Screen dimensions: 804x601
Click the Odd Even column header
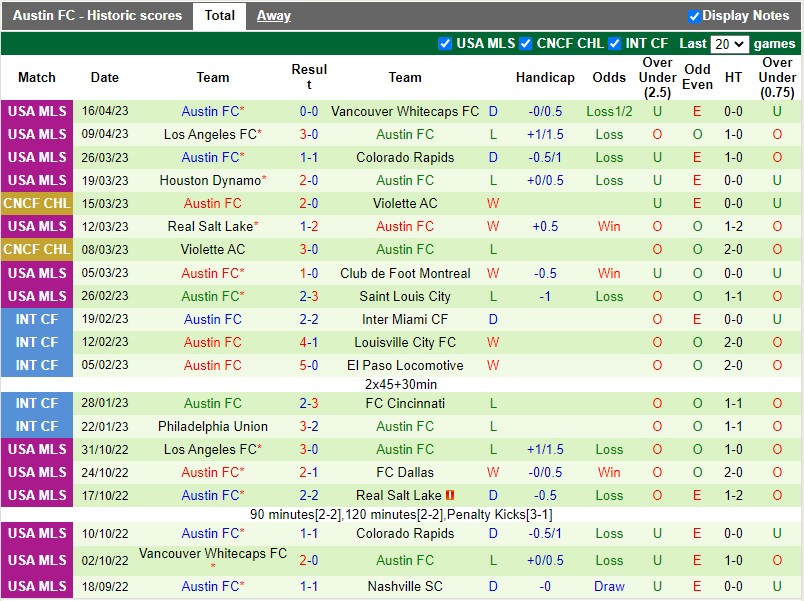point(697,77)
